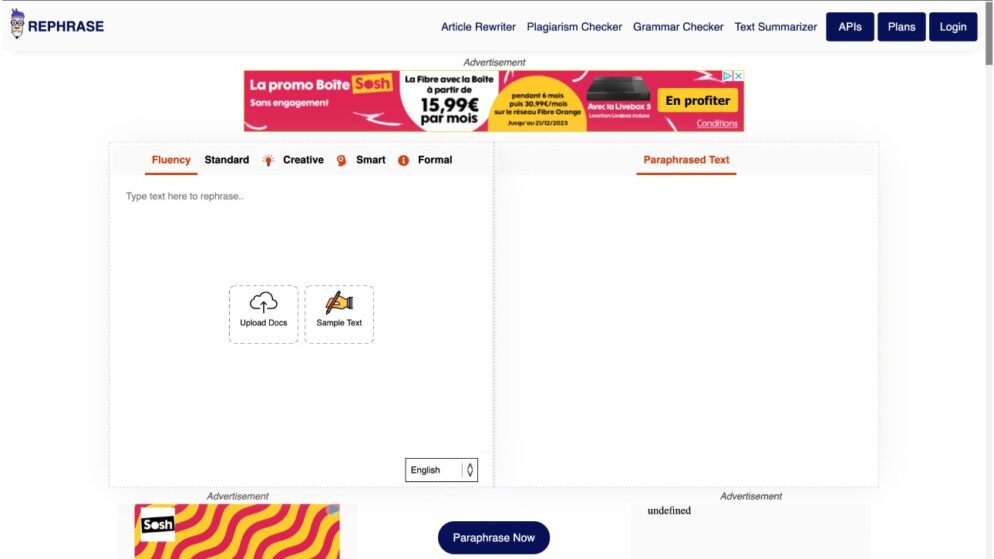Click the Upload Docs cloud icon
The width and height of the screenshot is (994, 559).
[x=264, y=302]
